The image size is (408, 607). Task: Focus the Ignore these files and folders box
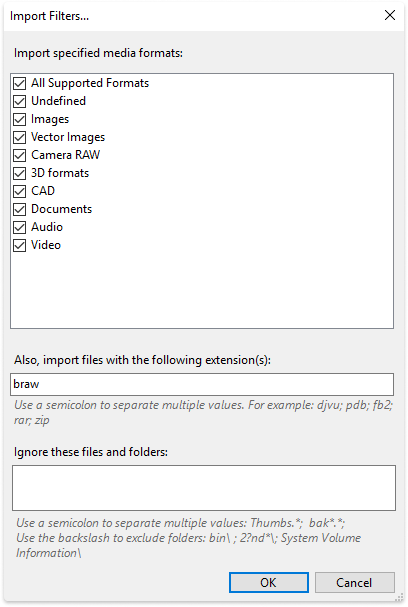204,488
